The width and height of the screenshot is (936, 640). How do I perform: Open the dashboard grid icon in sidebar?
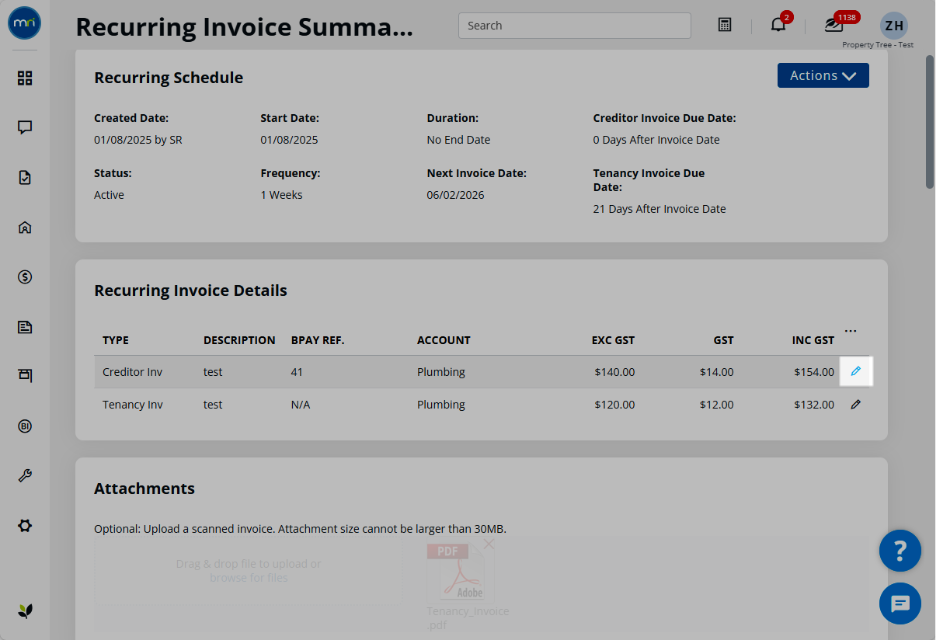(x=24, y=78)
